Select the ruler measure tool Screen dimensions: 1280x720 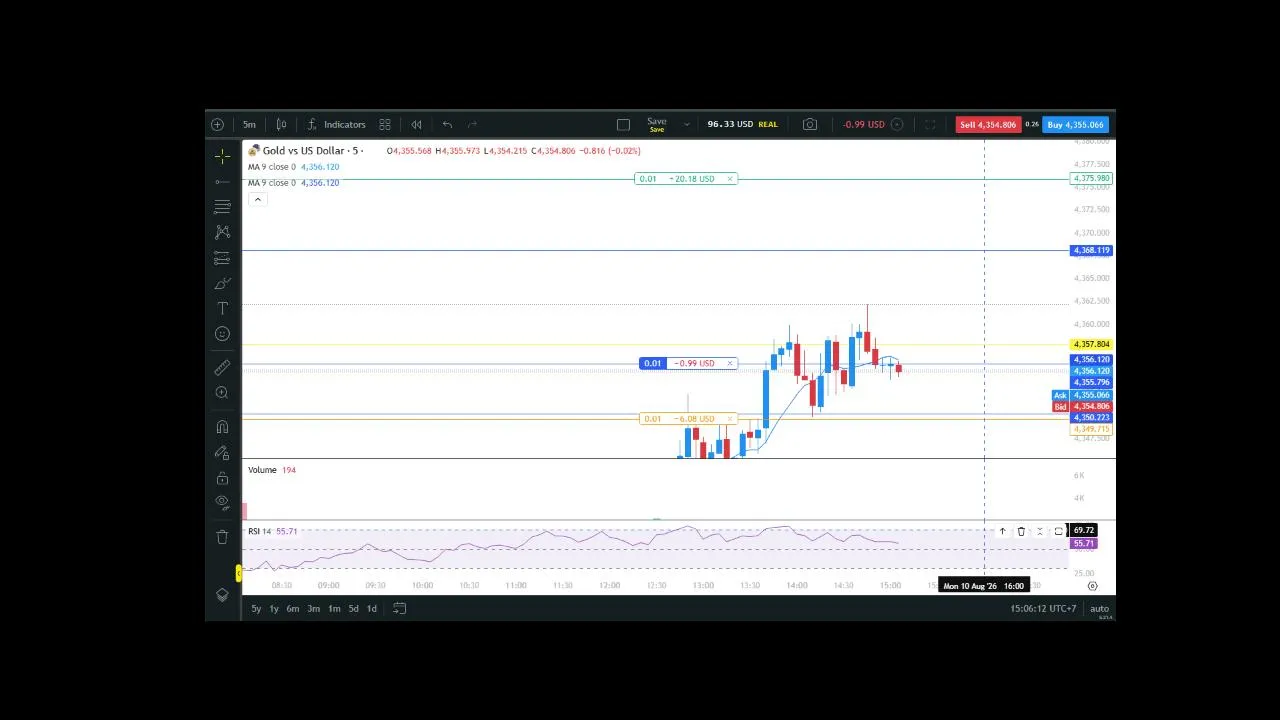pyautogui.click(x=222, y=368)
